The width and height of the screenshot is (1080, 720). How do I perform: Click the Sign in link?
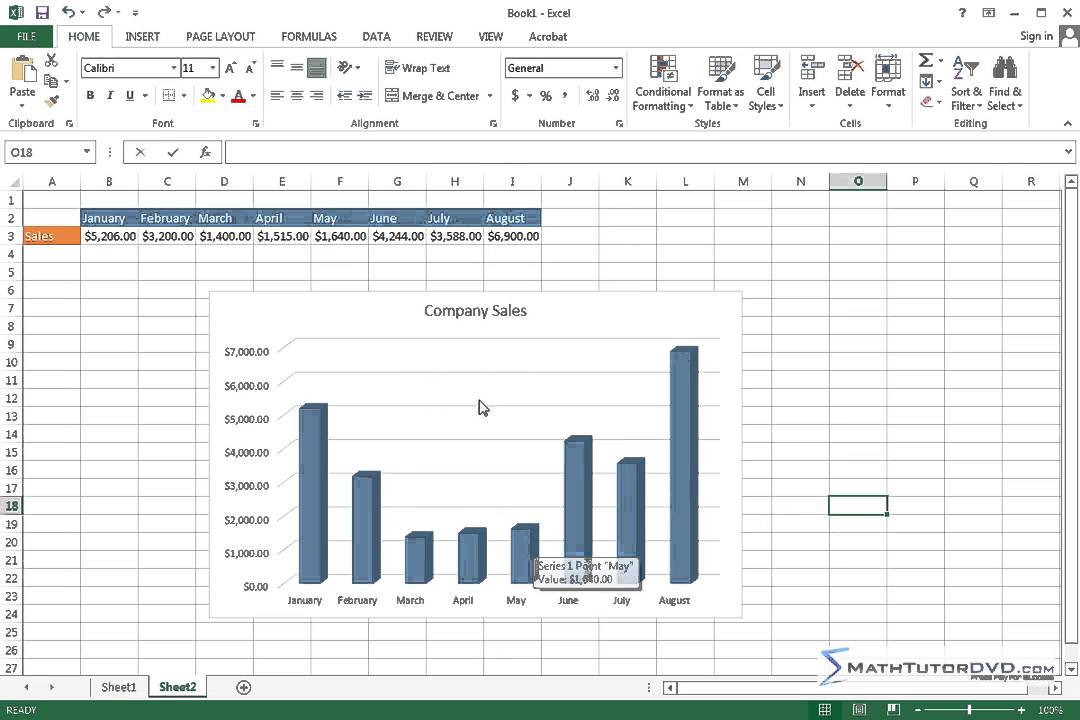point(1036,36)
